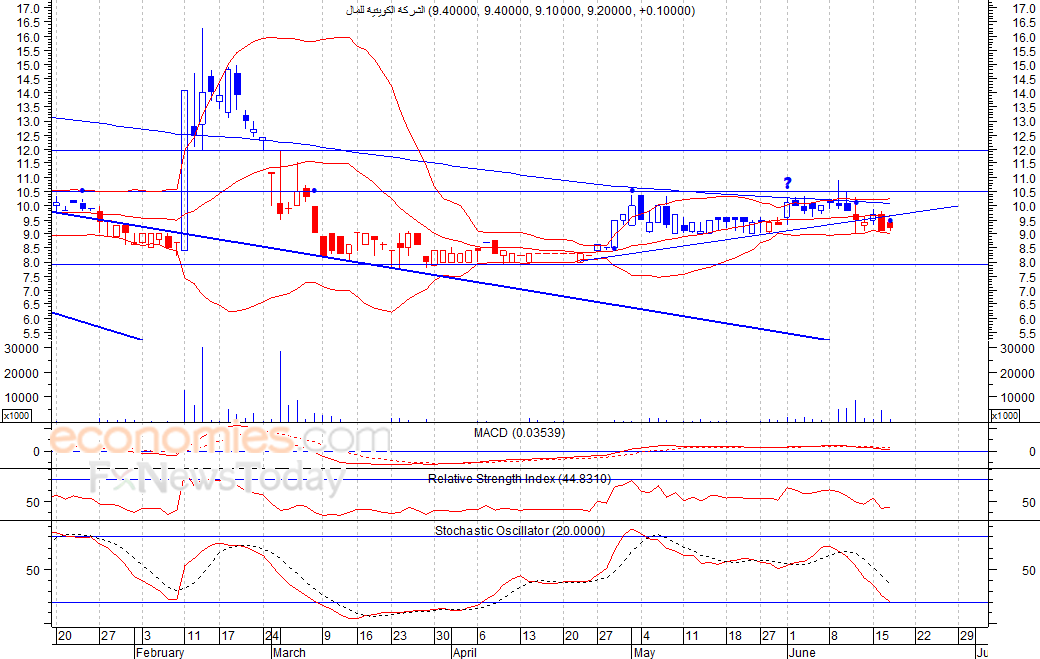Viewport: 1040px width, 659px height.
Task: Click the blue question mark annotation
Action: 788,182
